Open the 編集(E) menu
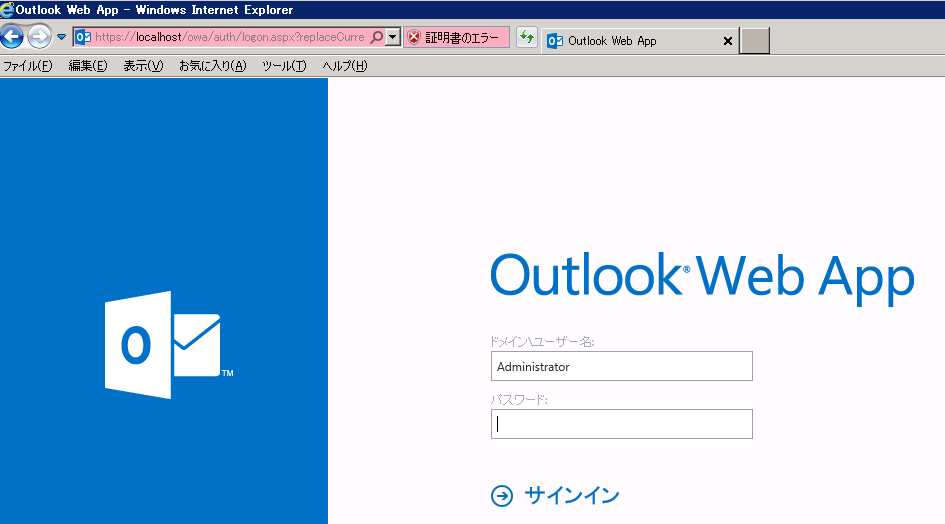 tap(88, 66)
